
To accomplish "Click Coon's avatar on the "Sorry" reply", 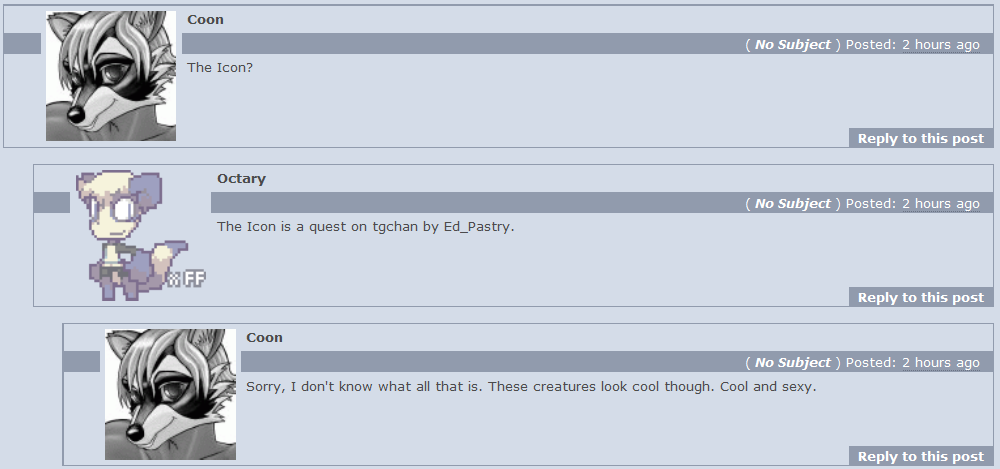I will tap(170, 394).
